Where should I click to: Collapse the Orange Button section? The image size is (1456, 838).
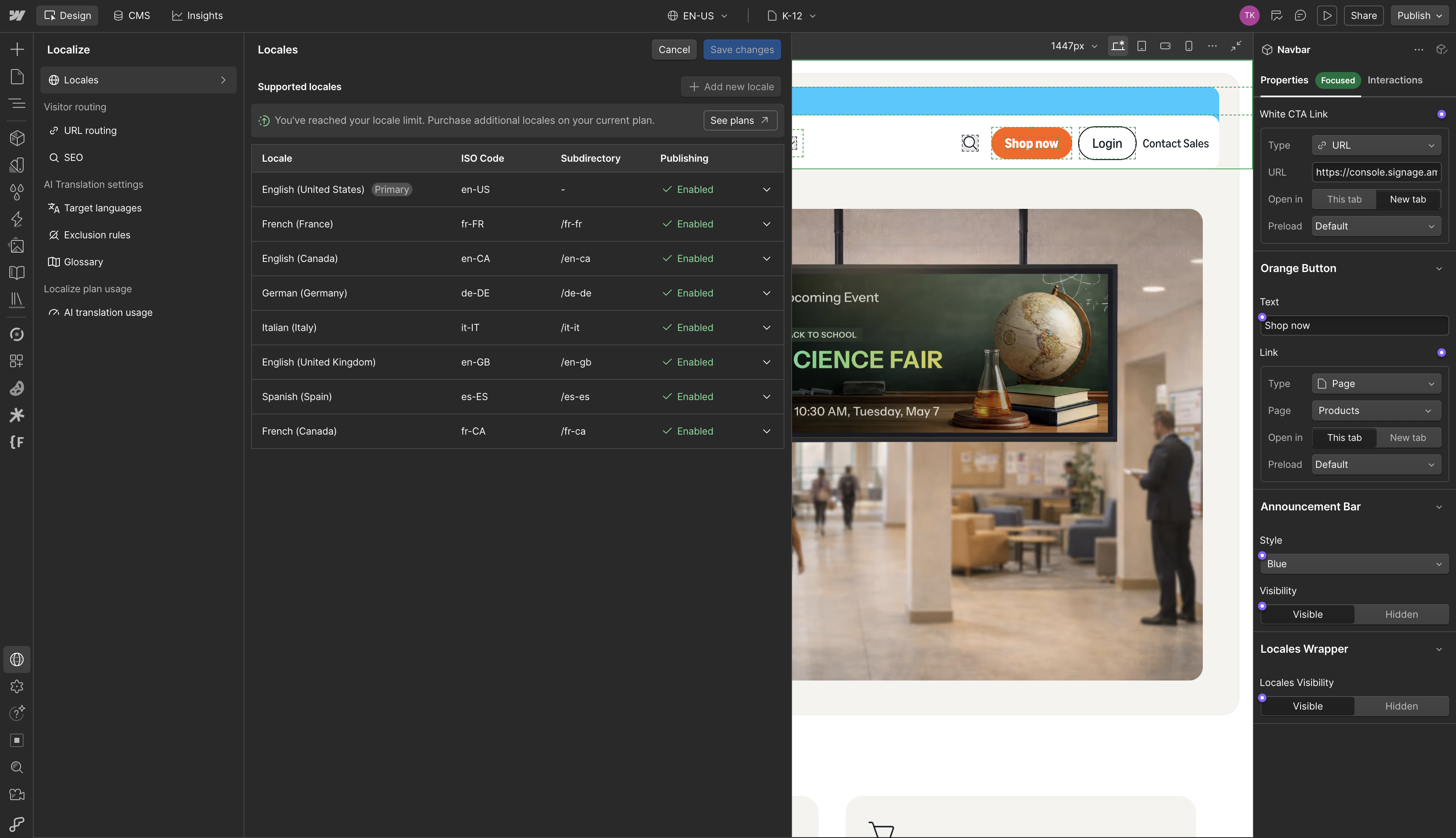(1439, 269)
